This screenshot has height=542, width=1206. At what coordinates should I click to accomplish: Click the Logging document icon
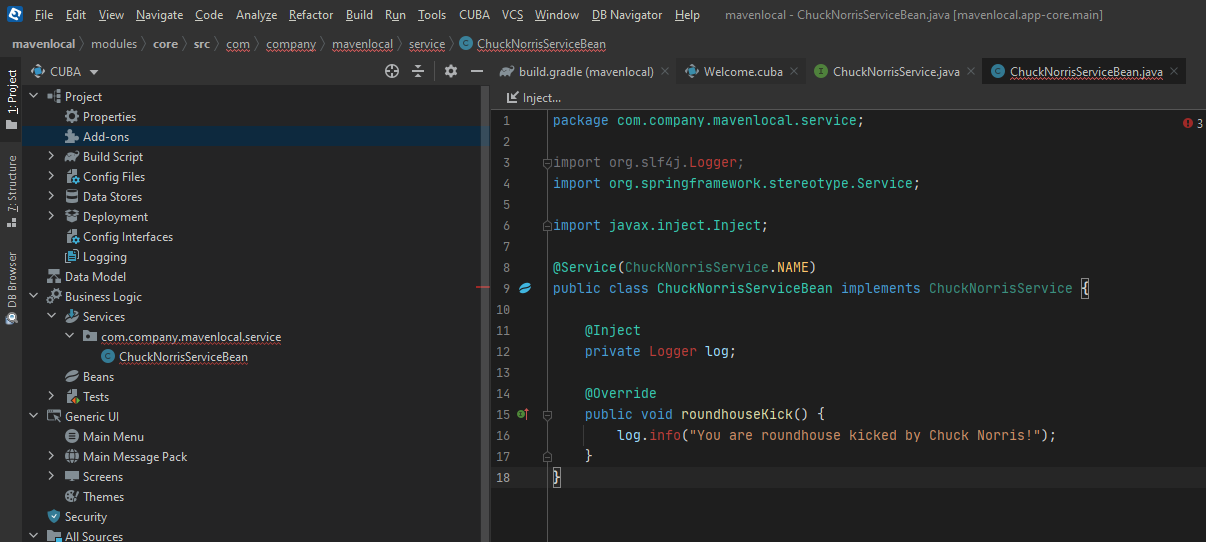coord(72,257)
